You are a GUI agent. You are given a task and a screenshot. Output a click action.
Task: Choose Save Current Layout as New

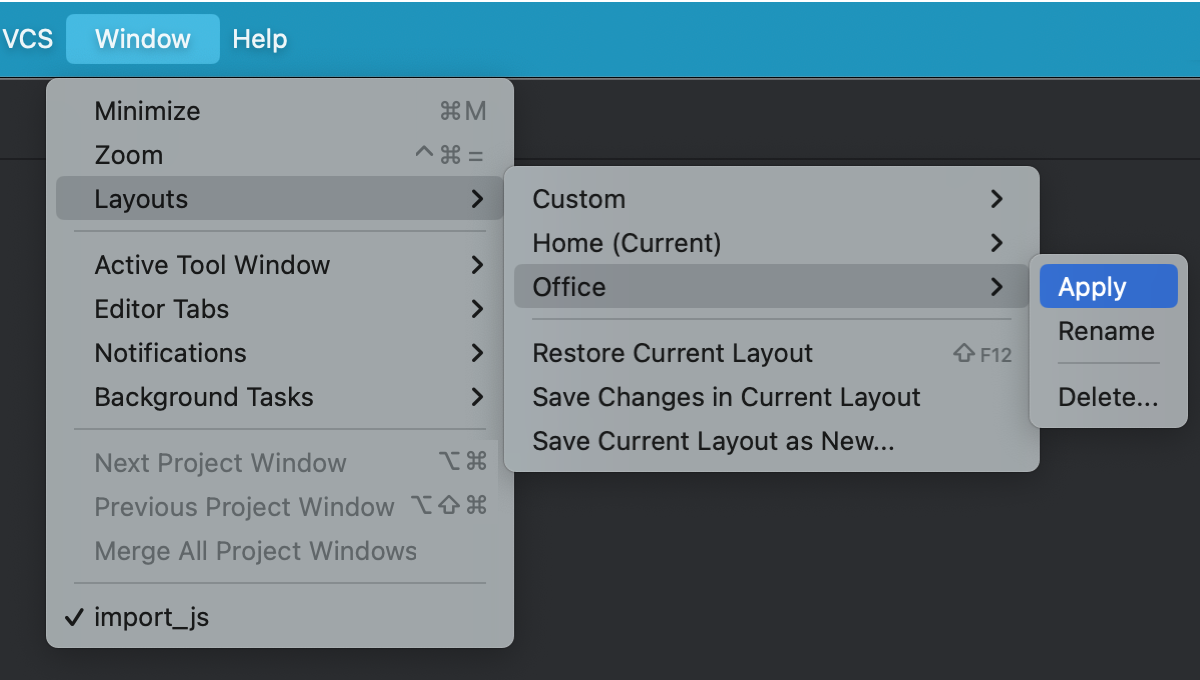click(713, 441)
